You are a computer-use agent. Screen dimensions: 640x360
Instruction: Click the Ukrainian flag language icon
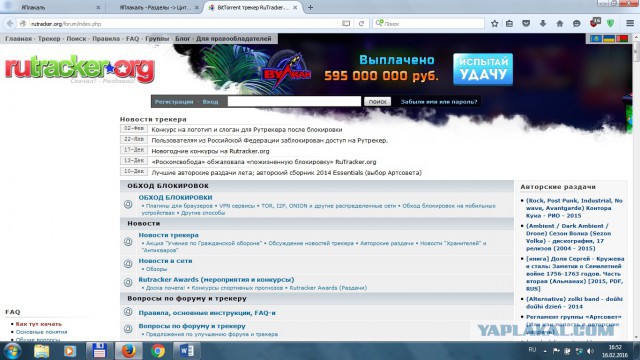609,39
